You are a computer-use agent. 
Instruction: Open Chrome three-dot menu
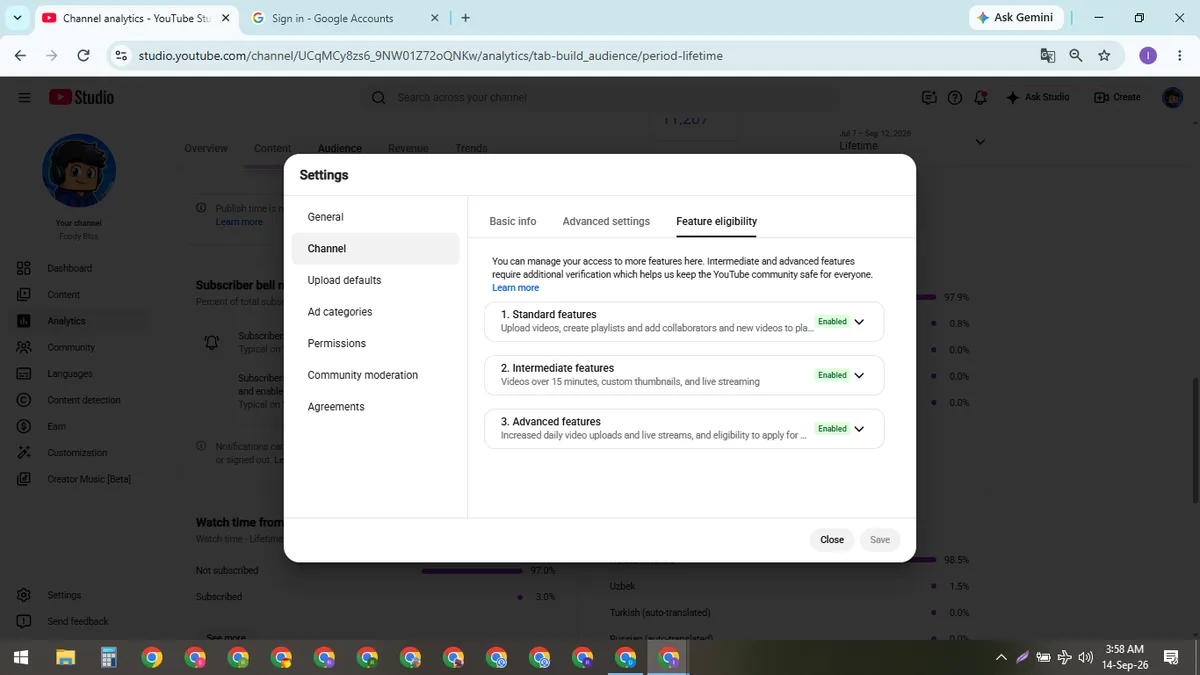[x=1180, y=56]
